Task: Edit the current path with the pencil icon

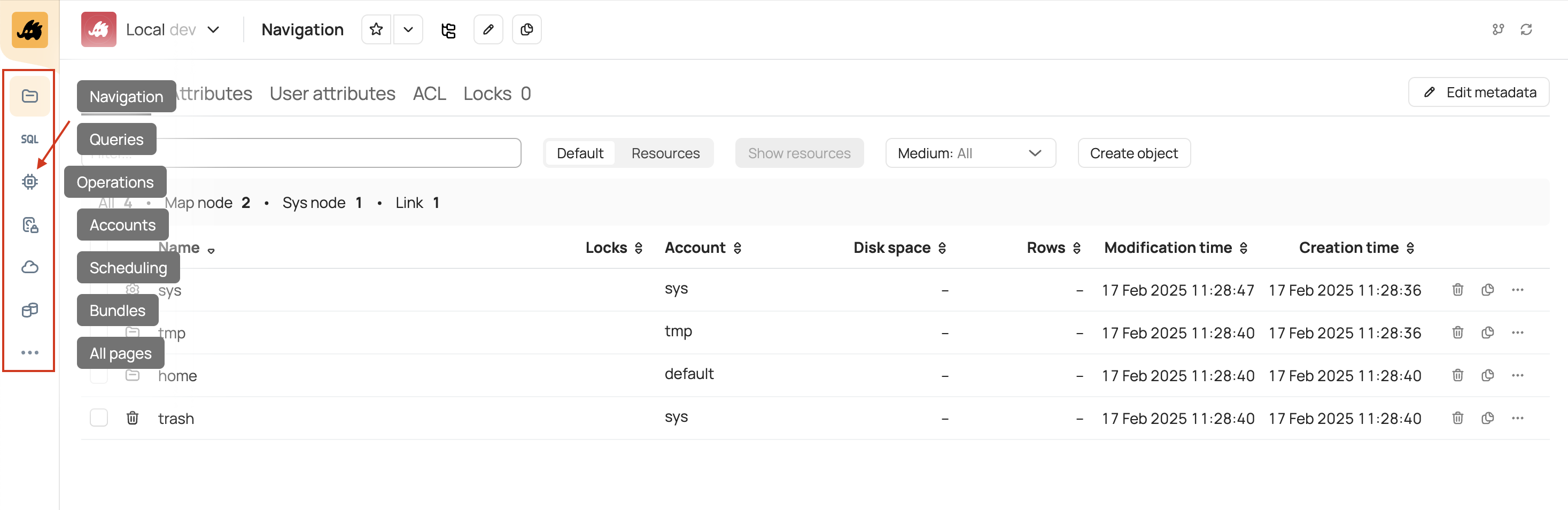Action: (x=488, y=29)
